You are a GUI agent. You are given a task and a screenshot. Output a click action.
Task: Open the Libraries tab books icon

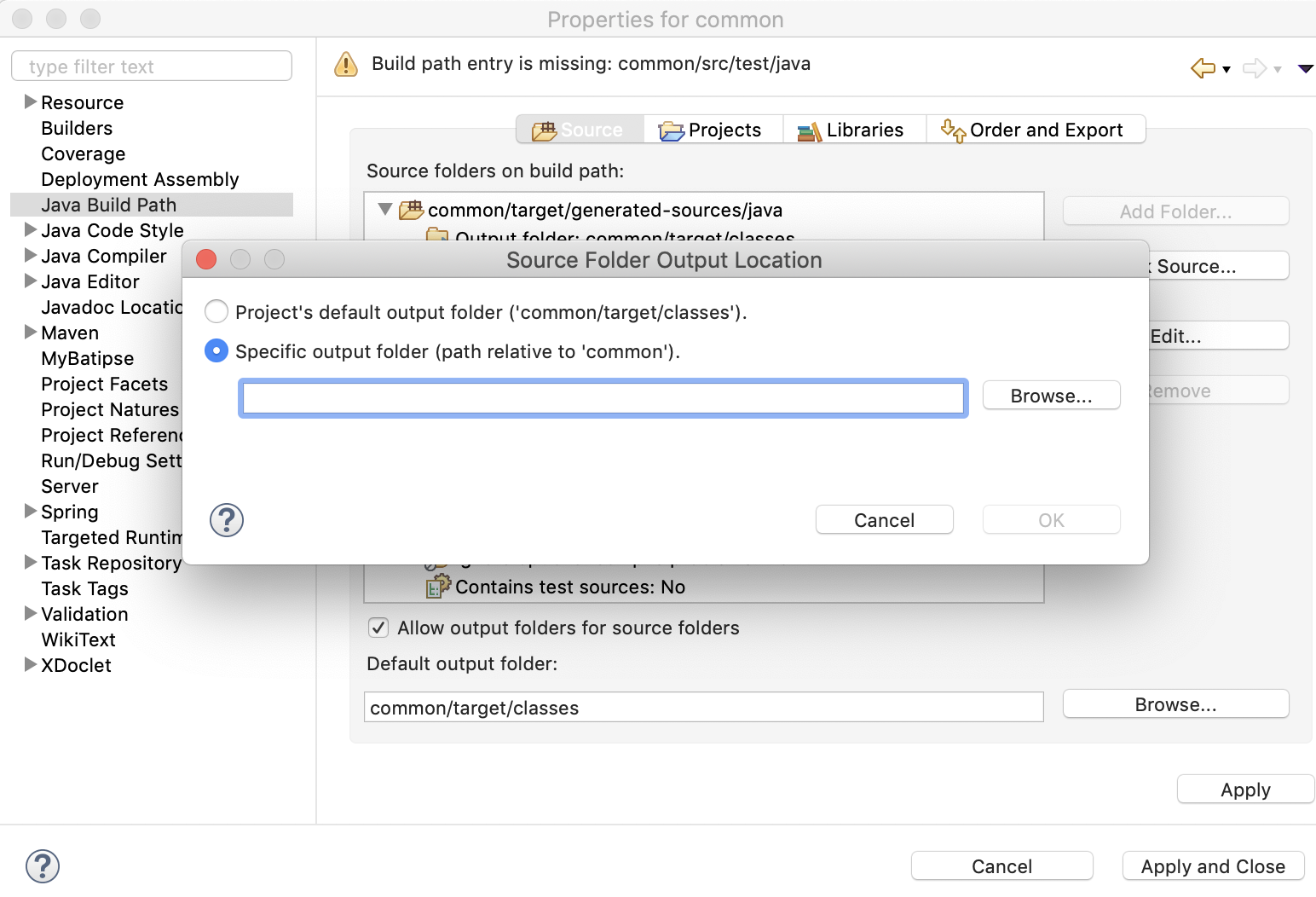pos(807,130)
